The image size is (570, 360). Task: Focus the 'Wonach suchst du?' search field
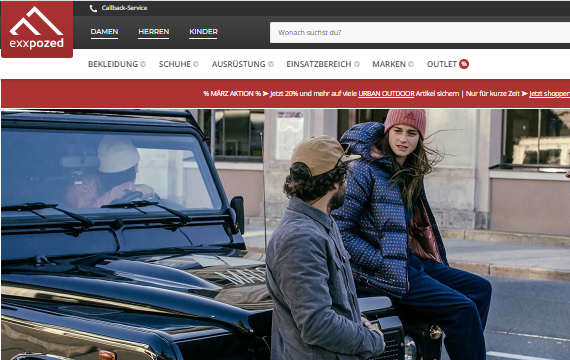click(x=420, y=32)
